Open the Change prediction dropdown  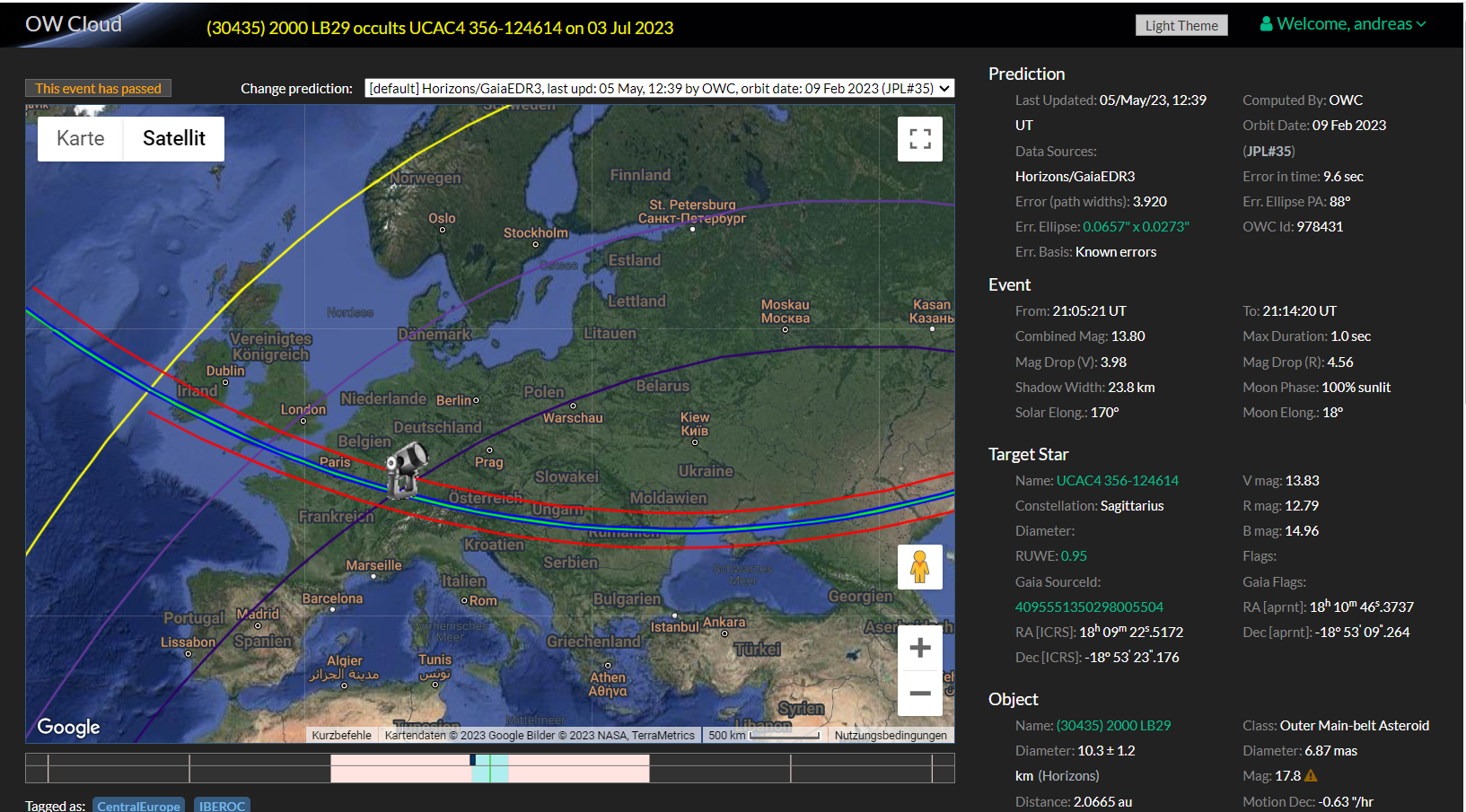coord(659,88)
